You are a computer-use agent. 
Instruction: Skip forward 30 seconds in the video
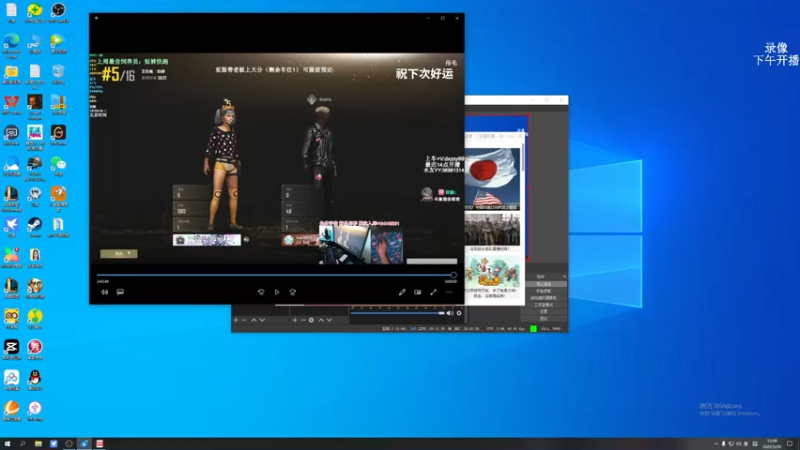pos(293,292)
